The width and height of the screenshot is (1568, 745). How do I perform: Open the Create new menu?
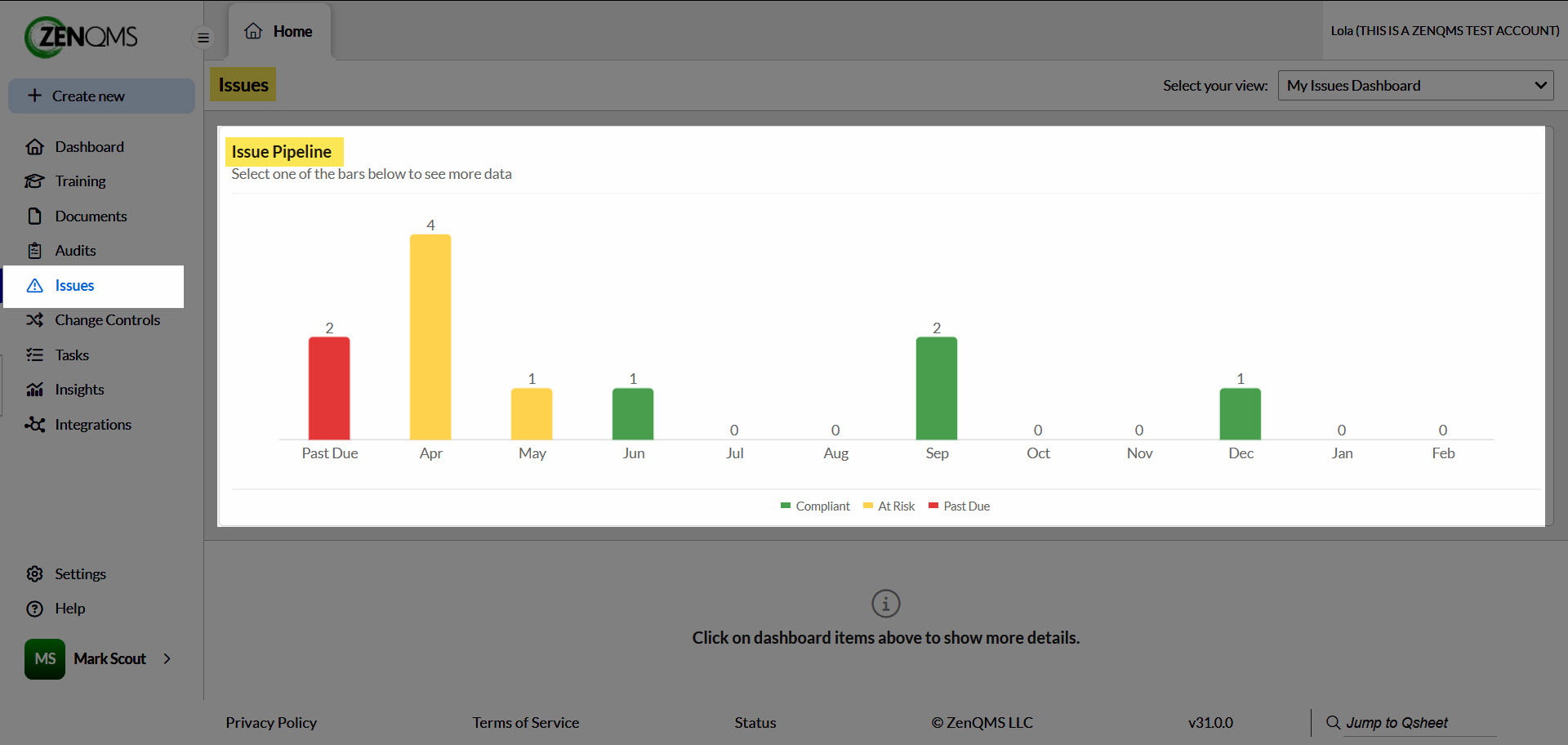[x=101, y=96]
